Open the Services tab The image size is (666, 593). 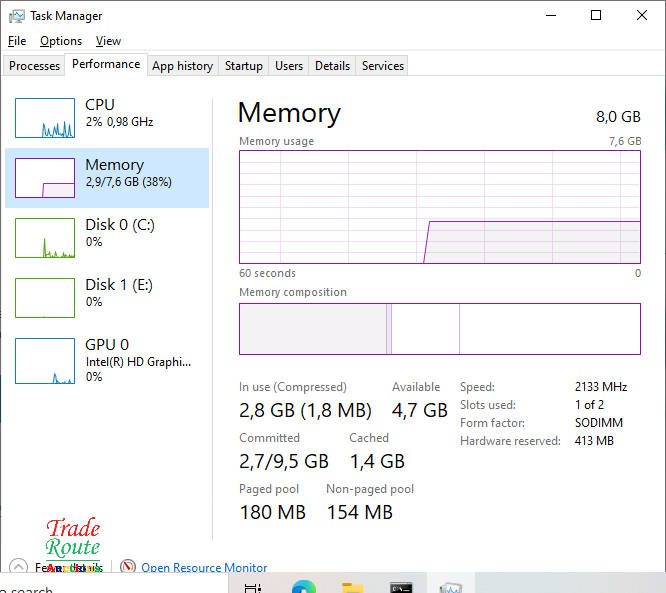383,66
